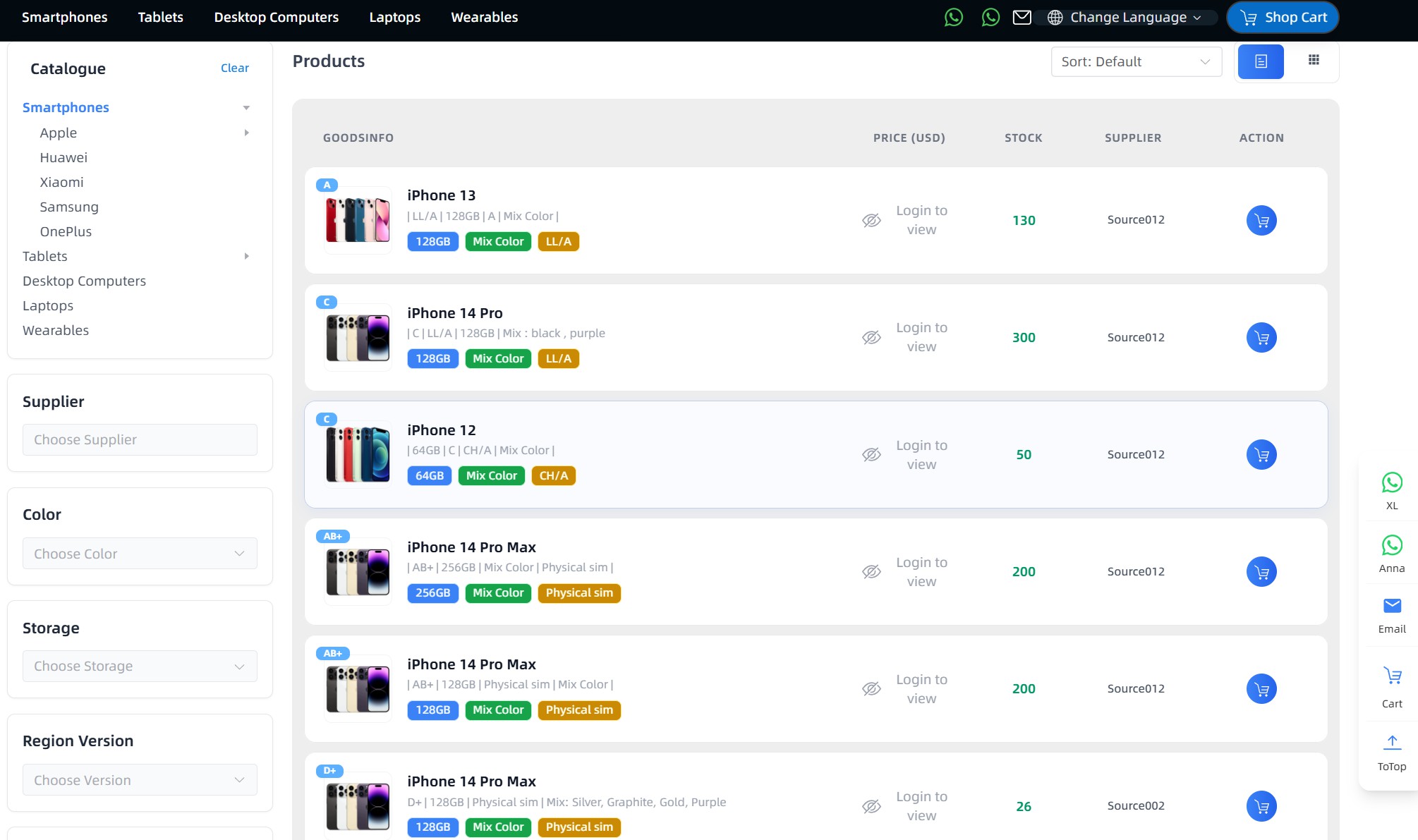The height and width of the screenshot is (840, 1418).
Task: Select Wearables in the catalogue sidebar
Action: [x=56, y=330]
